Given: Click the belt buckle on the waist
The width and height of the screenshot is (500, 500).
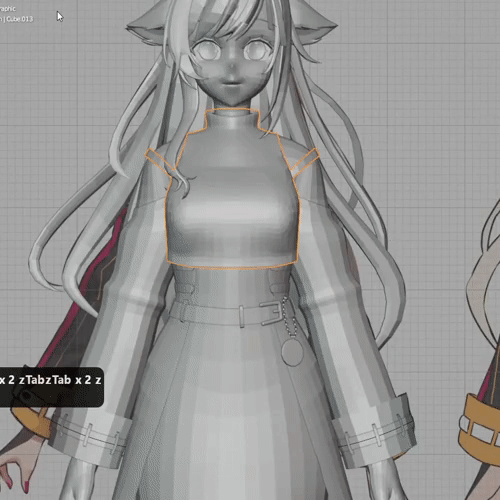Looking at the screenshot, I should point(271,313).
